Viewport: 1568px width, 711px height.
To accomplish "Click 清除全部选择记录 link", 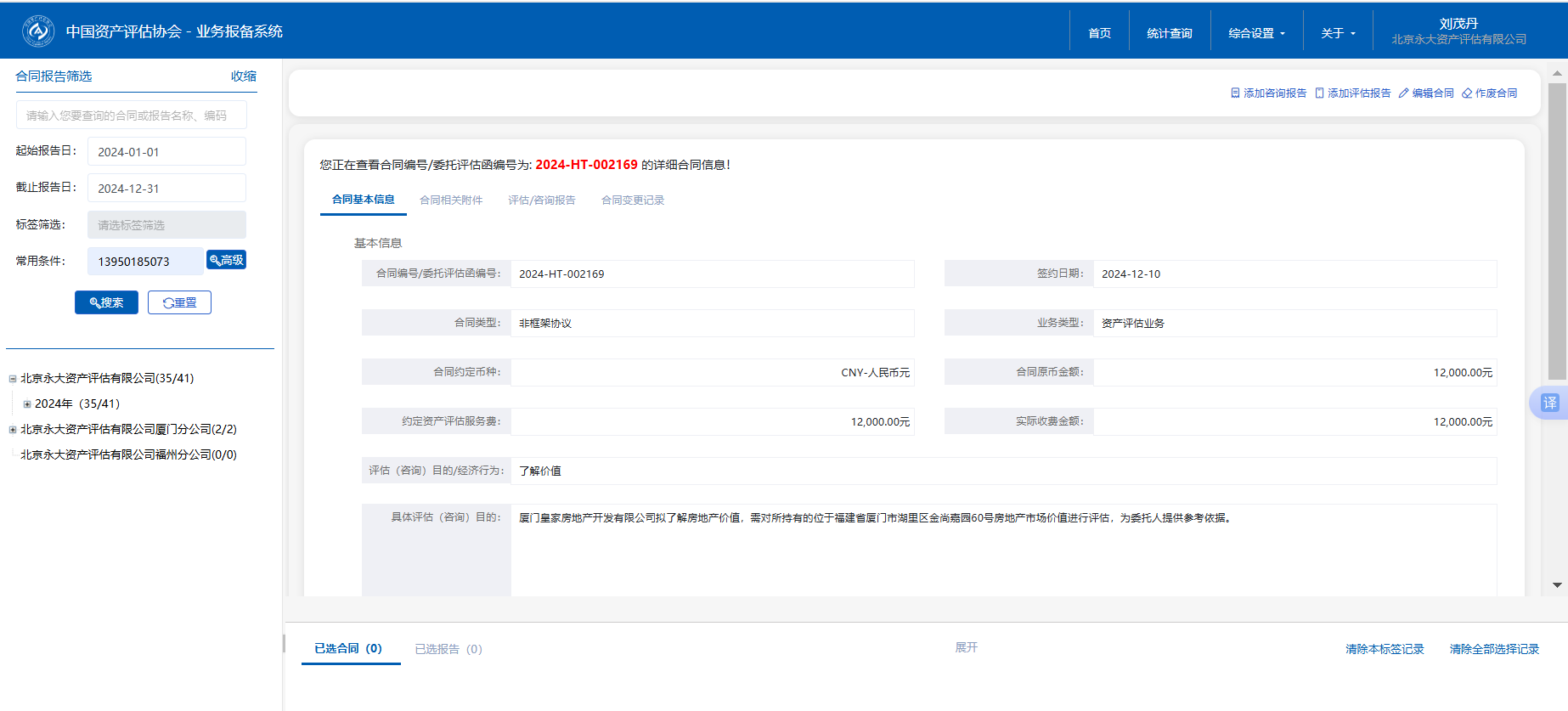I will tap(1493, 649).
